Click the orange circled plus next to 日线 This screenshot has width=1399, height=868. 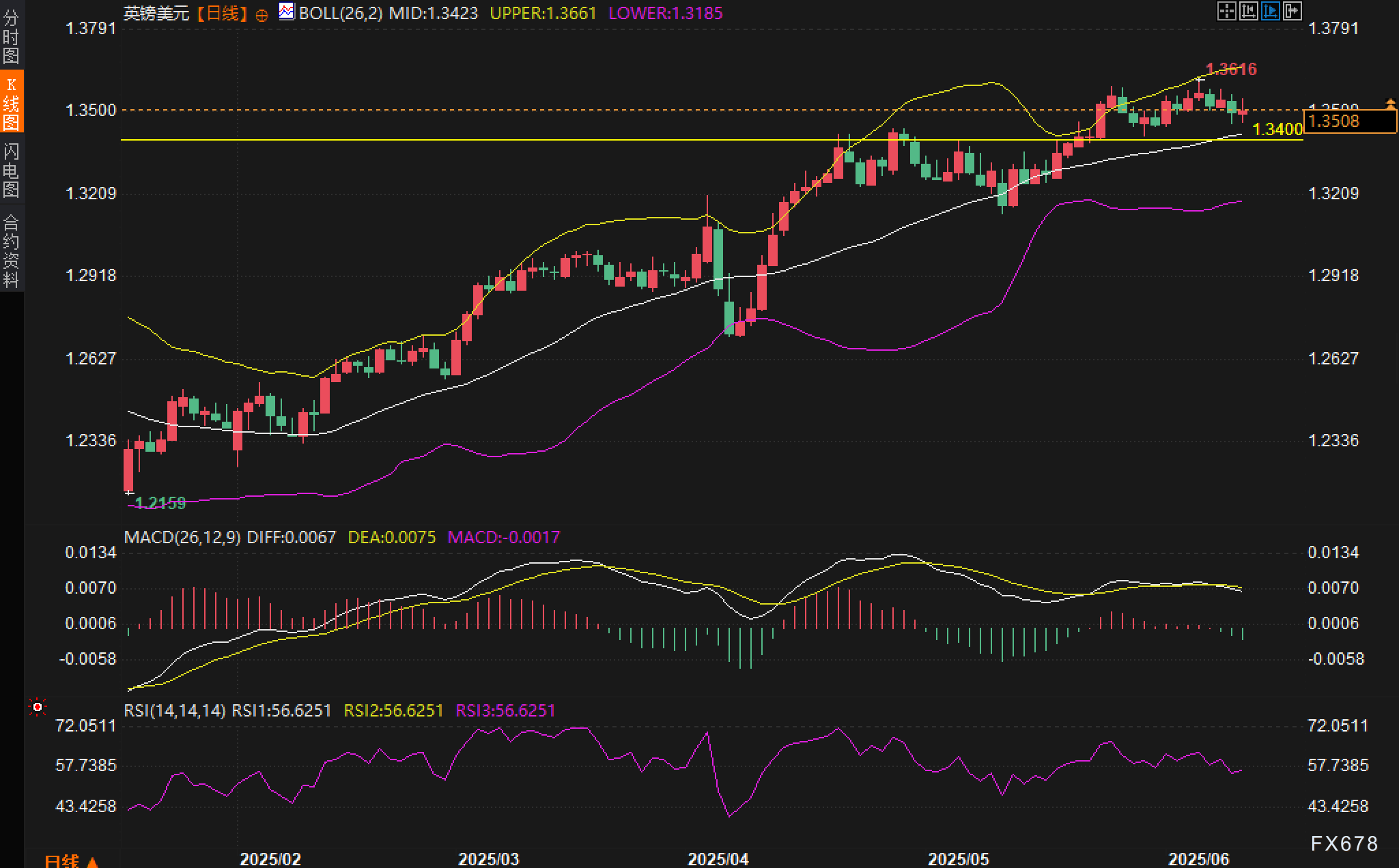point(262,15)
